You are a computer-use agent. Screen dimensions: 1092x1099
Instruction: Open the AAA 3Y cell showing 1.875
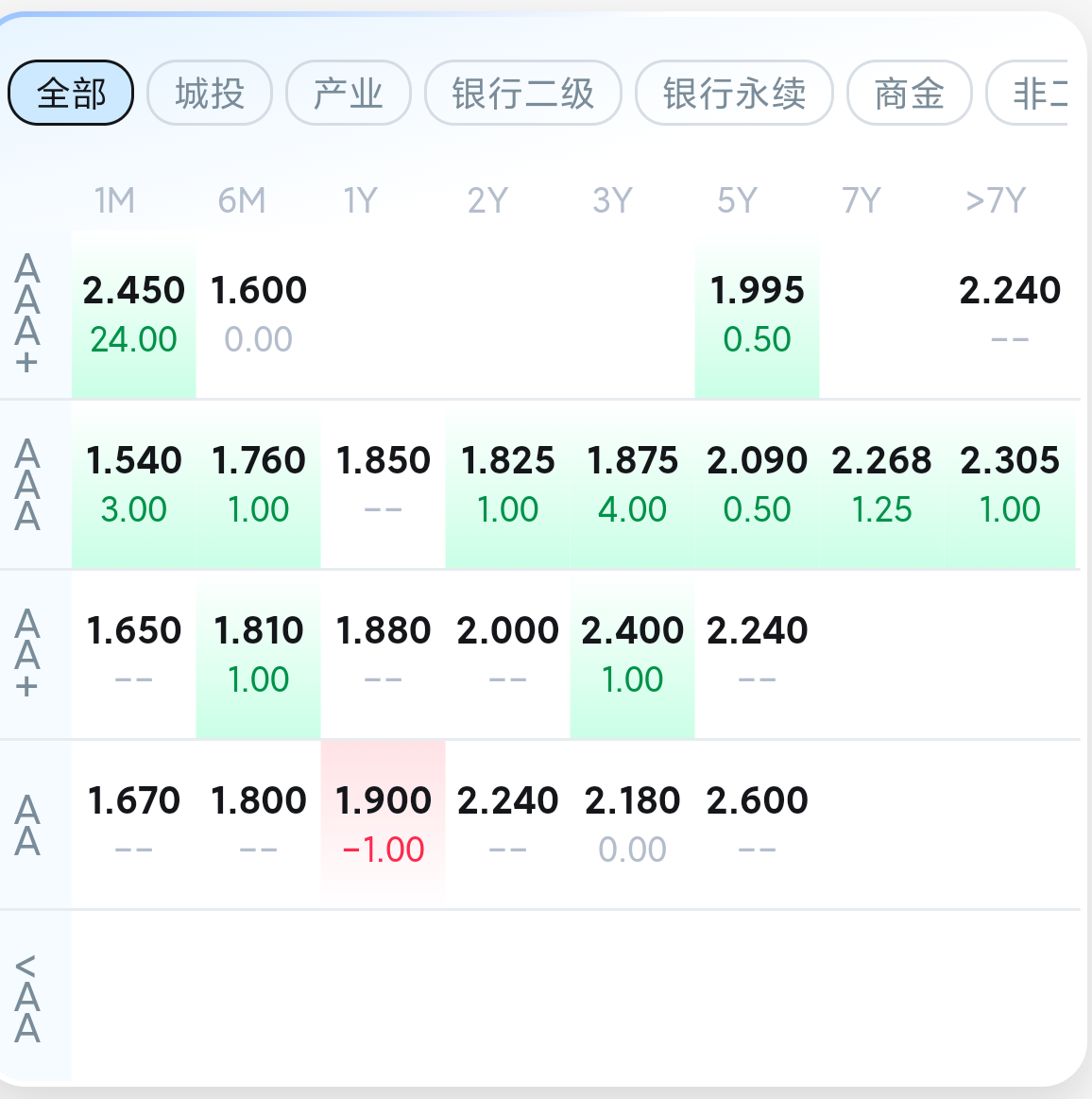tap(632, 485)
